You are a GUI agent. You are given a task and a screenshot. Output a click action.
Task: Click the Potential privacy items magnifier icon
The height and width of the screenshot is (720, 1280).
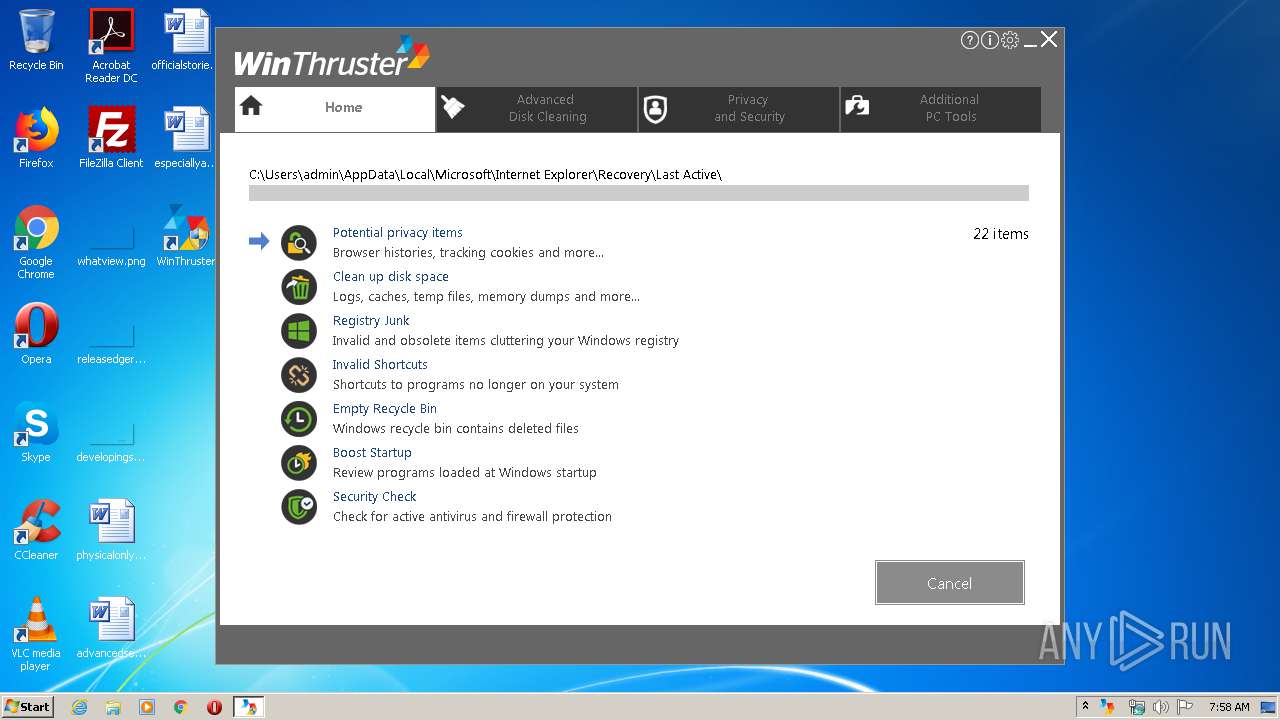pyautogui.click(x=298, y=242)
